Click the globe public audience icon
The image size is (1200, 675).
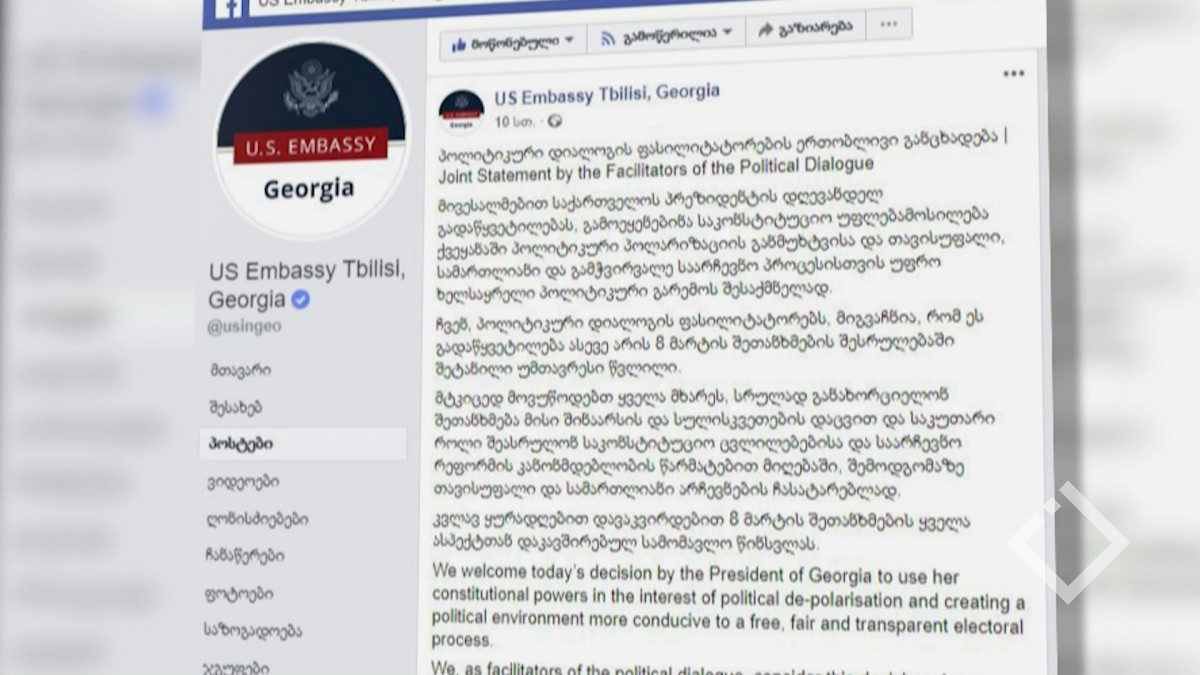pyautogui.click(x=555, y=122)
